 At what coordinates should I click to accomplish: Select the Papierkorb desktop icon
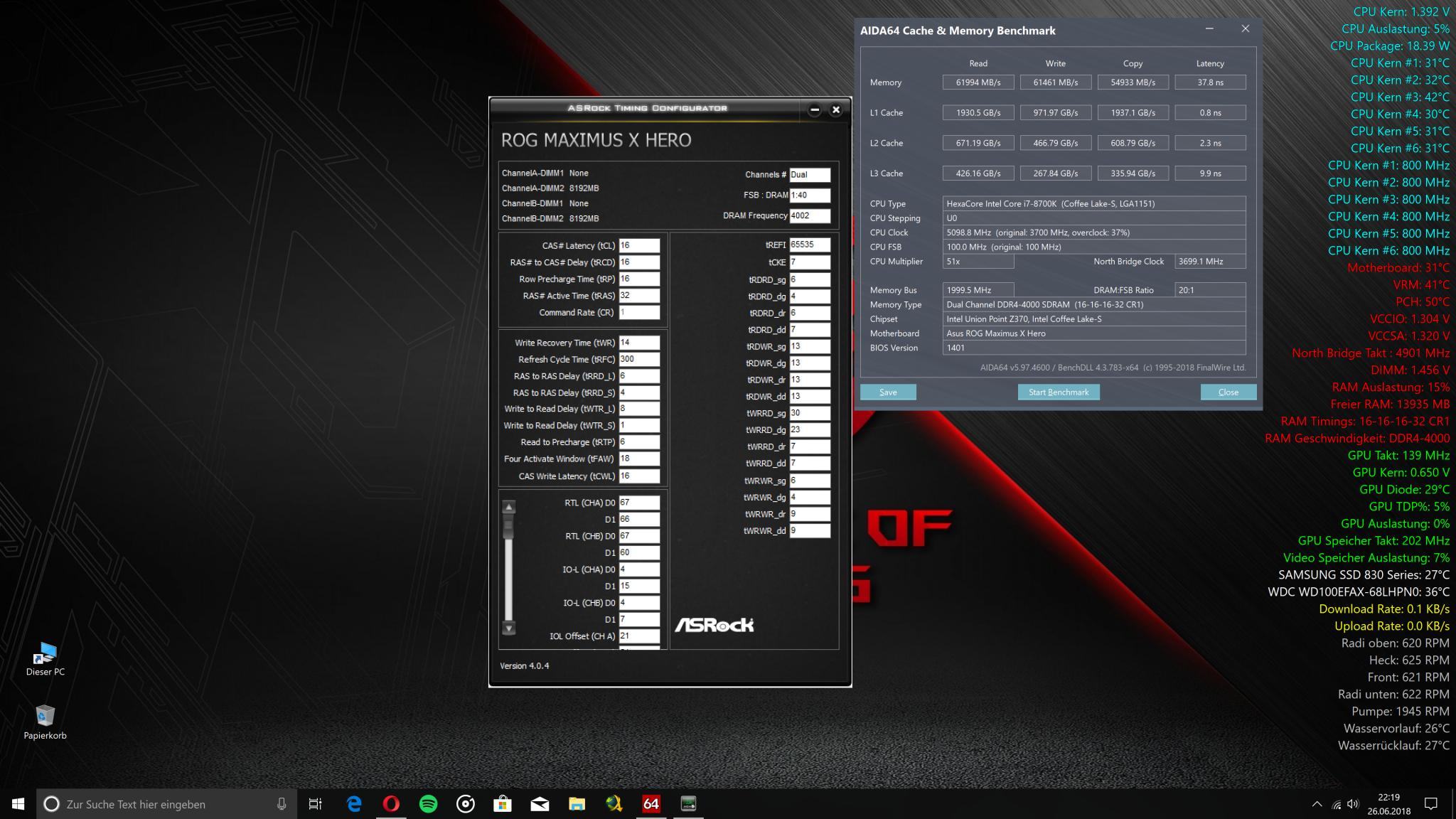point(45,722)
